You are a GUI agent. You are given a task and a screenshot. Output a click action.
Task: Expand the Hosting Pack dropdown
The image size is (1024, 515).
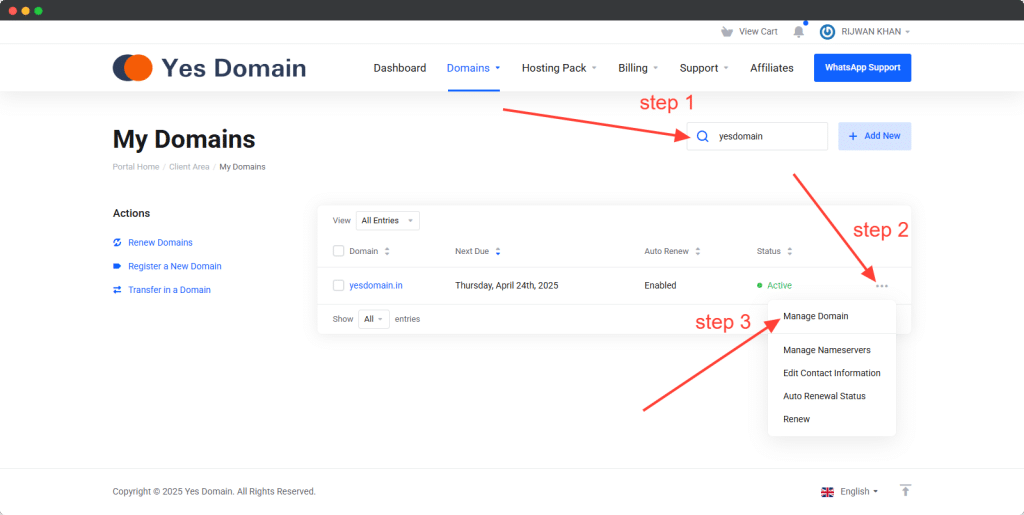(559, 68)
